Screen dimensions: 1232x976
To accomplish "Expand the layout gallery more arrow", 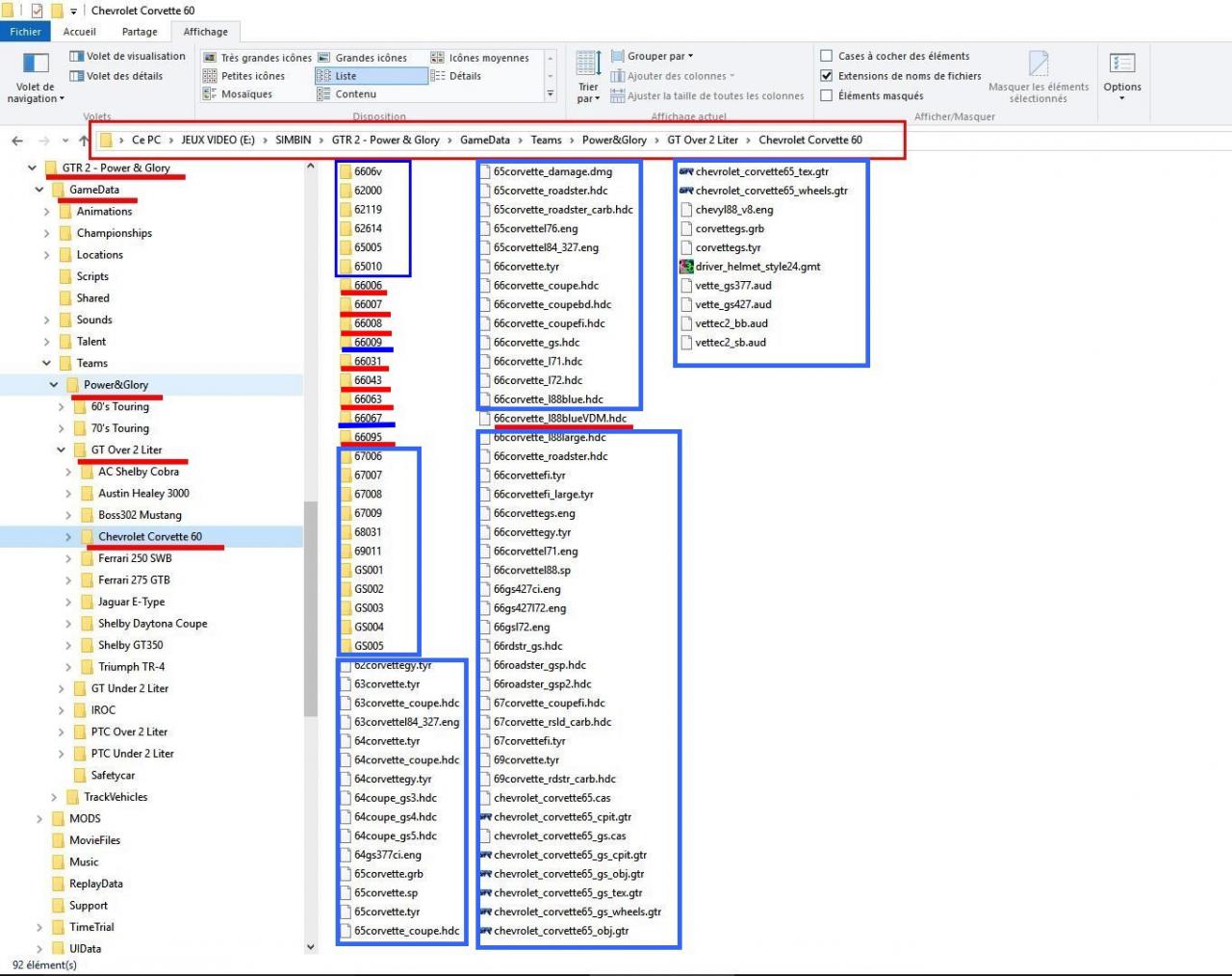I will (x=551, y=94).
